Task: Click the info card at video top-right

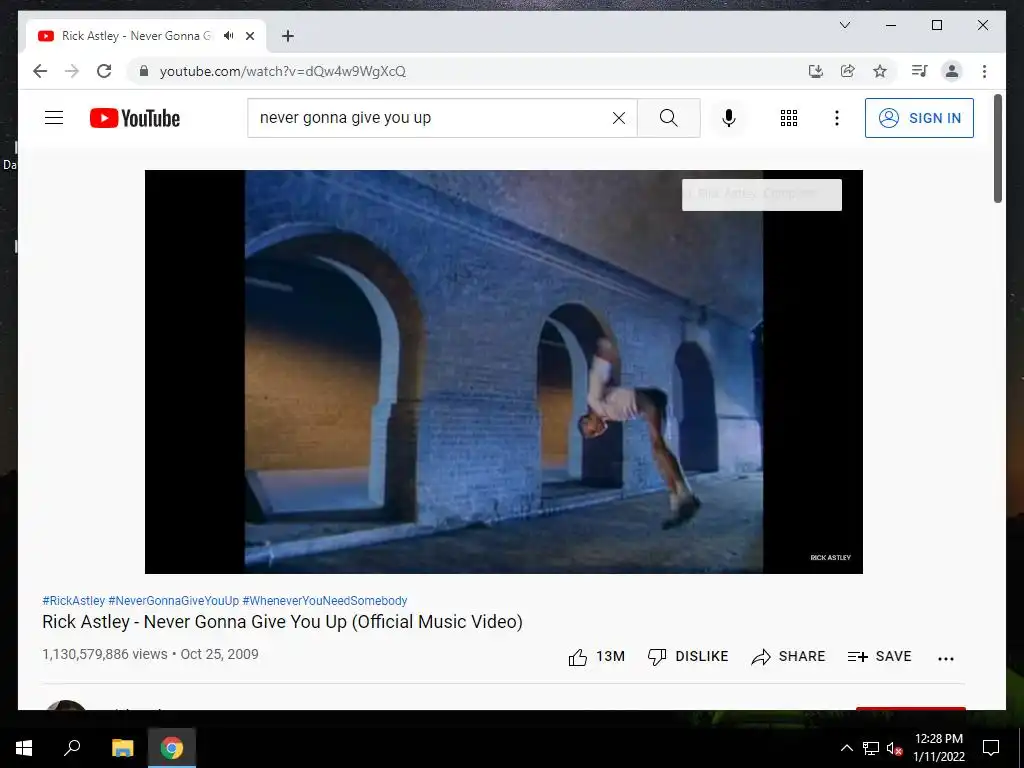Action: 761,195
